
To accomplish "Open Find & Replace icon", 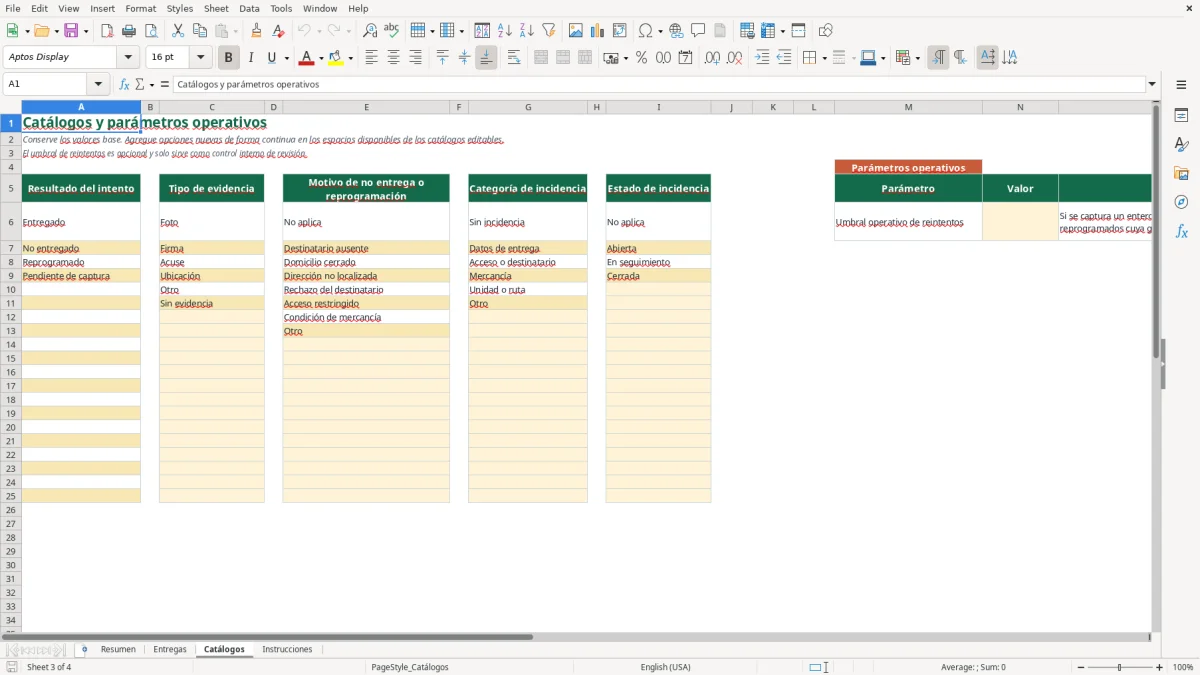I will (x=370, y=31).
